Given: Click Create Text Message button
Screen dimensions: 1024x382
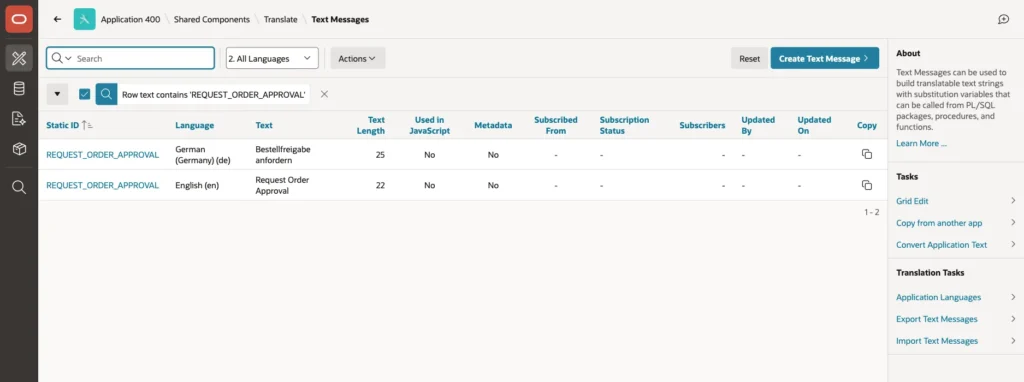Looking at the screenshot, I should pos(824,58).
